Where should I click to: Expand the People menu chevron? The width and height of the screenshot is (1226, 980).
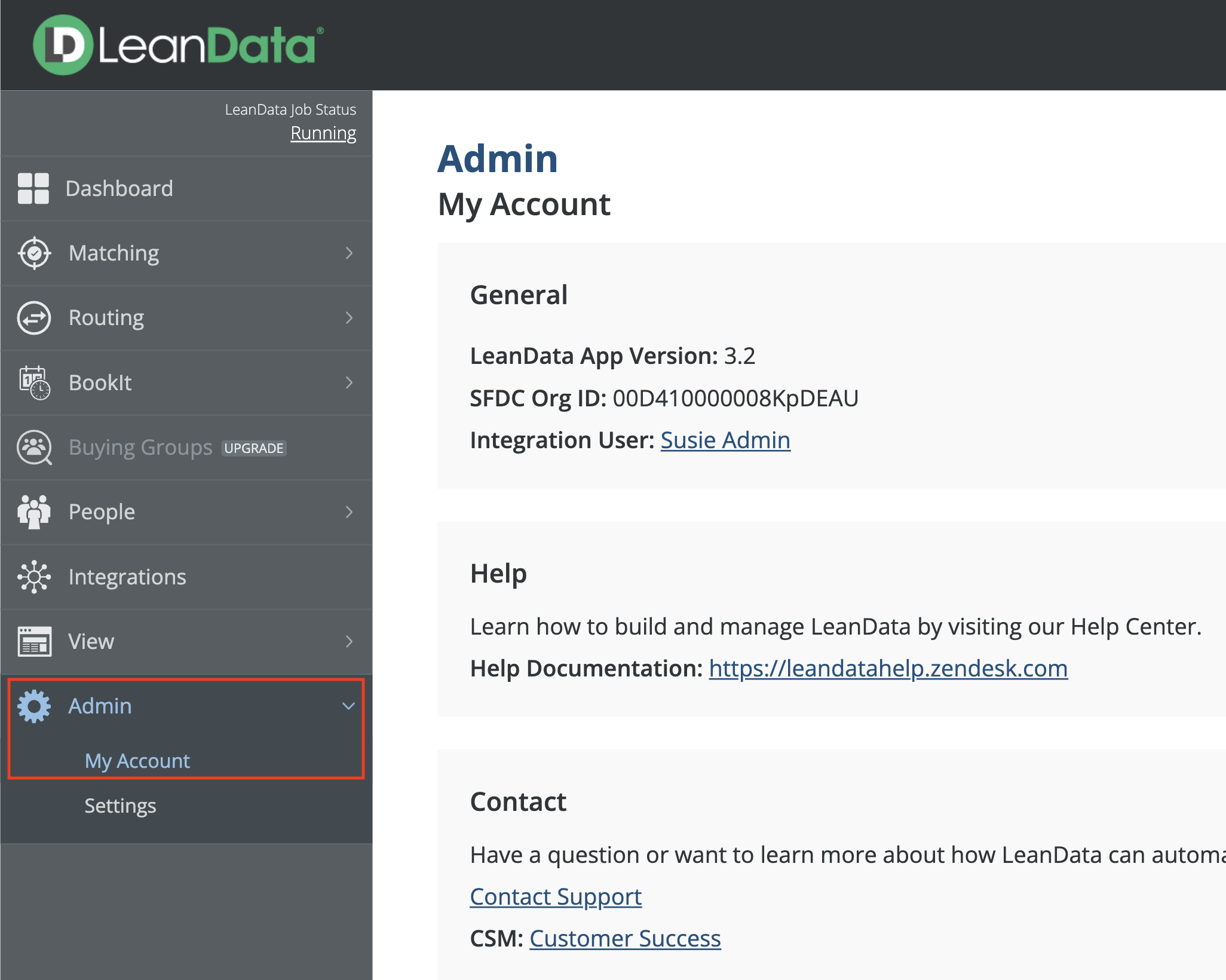pos(350,512)
